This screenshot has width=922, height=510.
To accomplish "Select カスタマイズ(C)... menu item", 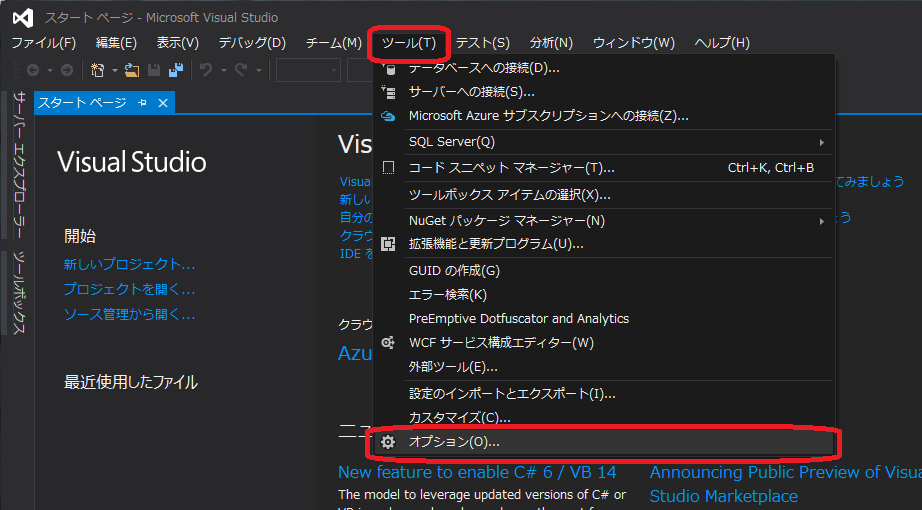I will pyautogui.click(x=604, y=418).
